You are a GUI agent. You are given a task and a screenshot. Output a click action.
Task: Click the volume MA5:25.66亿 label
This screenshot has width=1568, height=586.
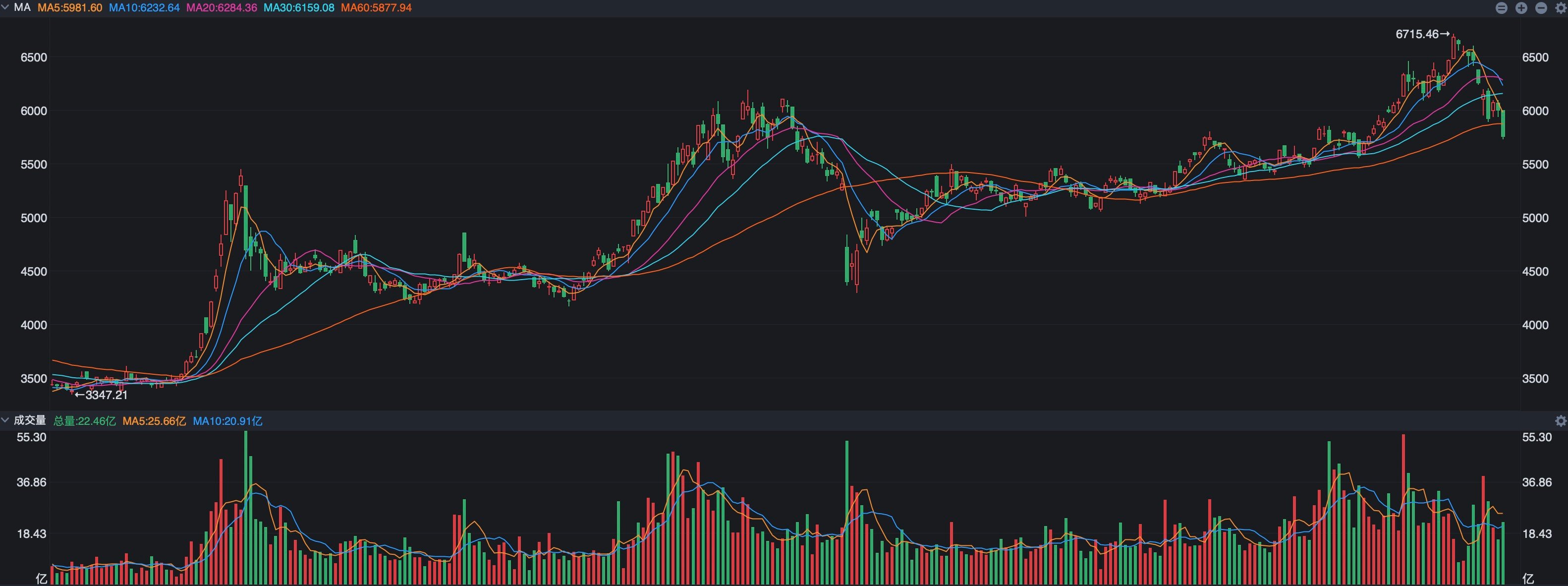[154, 421]
